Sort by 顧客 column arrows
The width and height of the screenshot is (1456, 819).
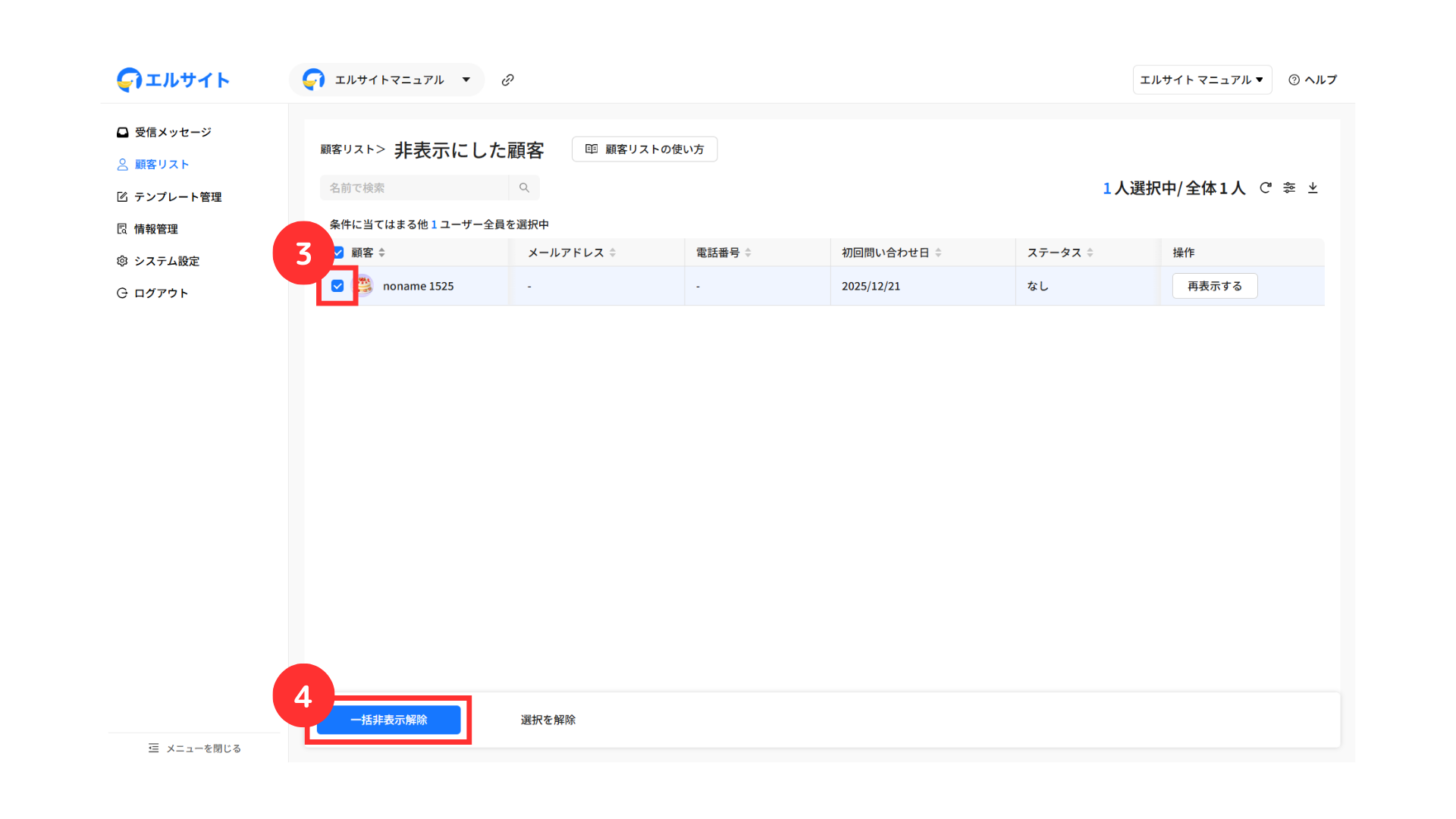pos(381,253)
